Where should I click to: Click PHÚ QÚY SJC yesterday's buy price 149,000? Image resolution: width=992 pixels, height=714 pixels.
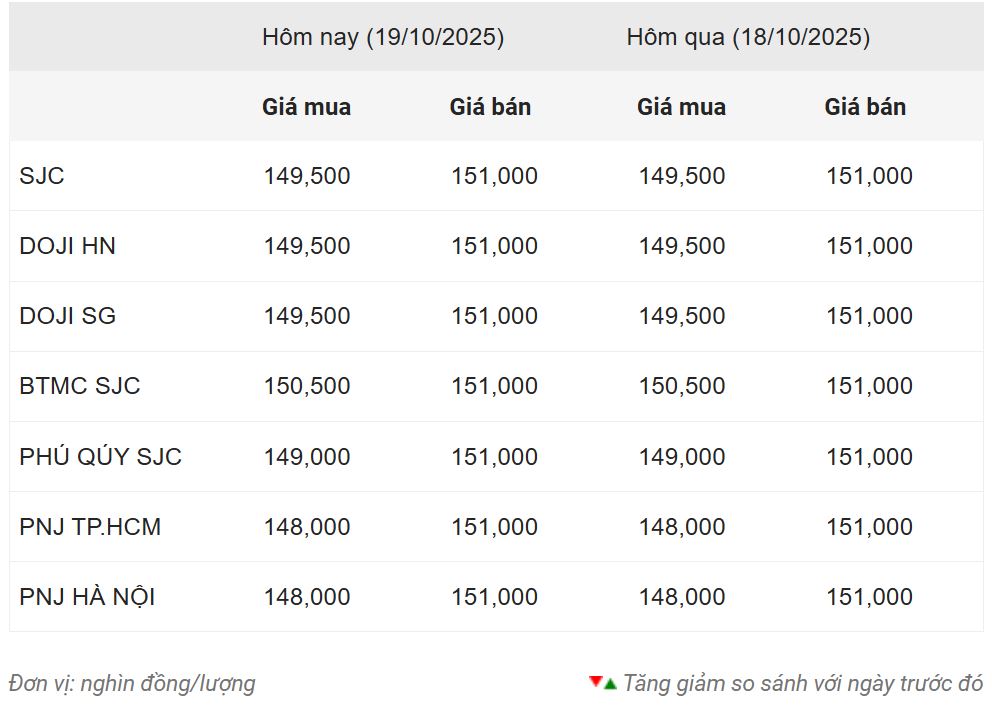pos(682,457)
